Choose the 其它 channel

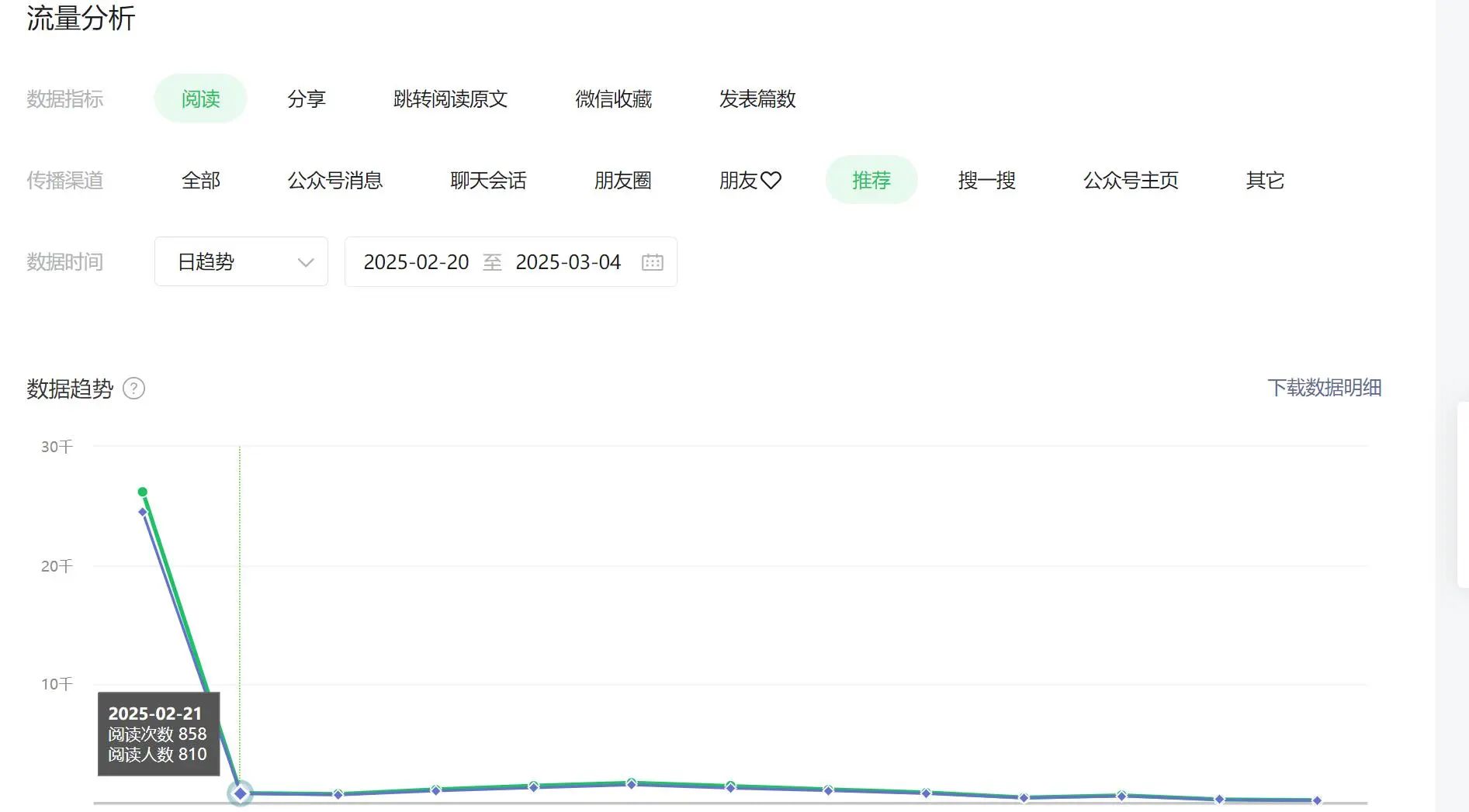[1265, 180]
